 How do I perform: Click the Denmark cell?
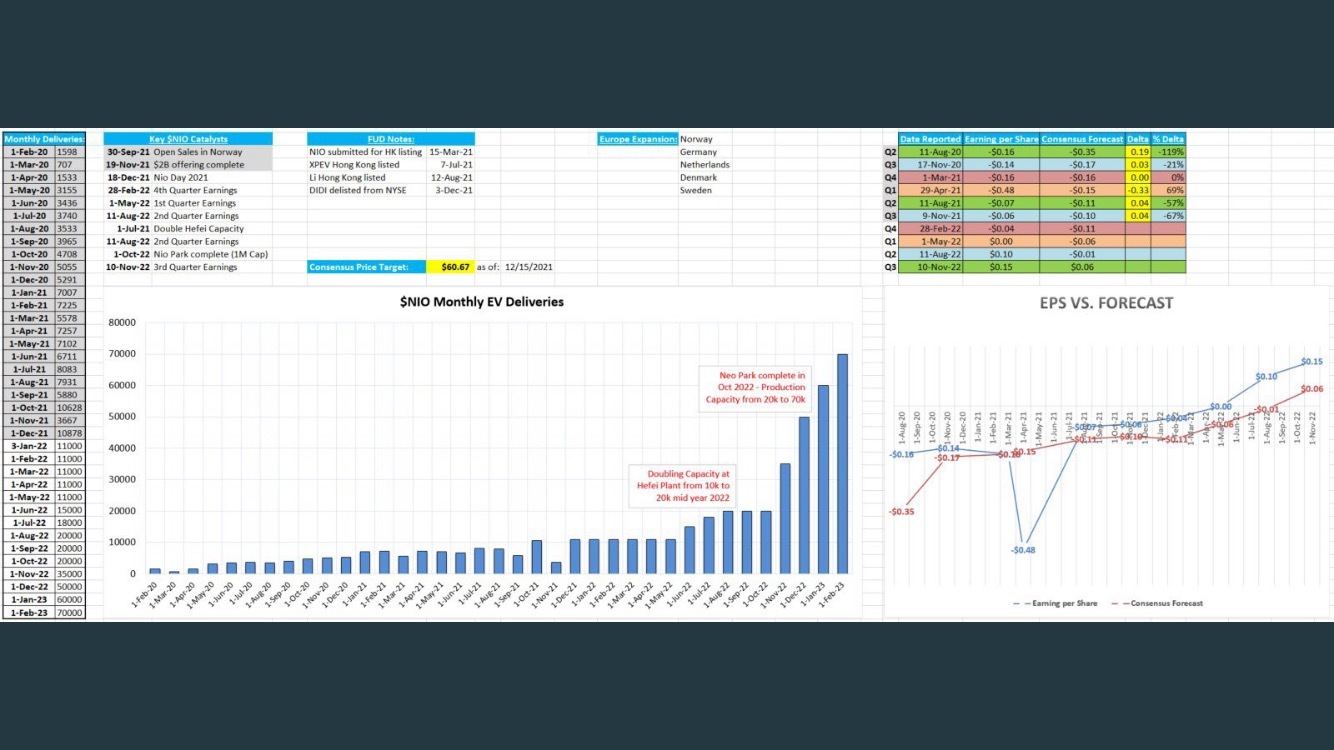[698, 178]
